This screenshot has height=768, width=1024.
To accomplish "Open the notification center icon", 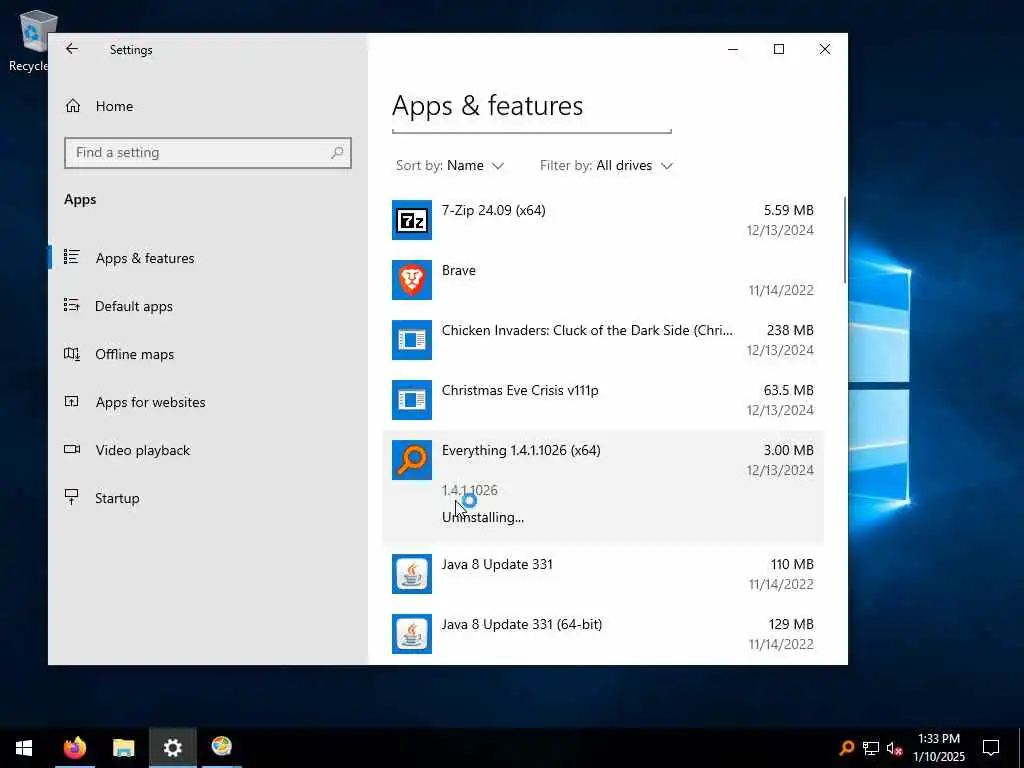I will 991,748.
